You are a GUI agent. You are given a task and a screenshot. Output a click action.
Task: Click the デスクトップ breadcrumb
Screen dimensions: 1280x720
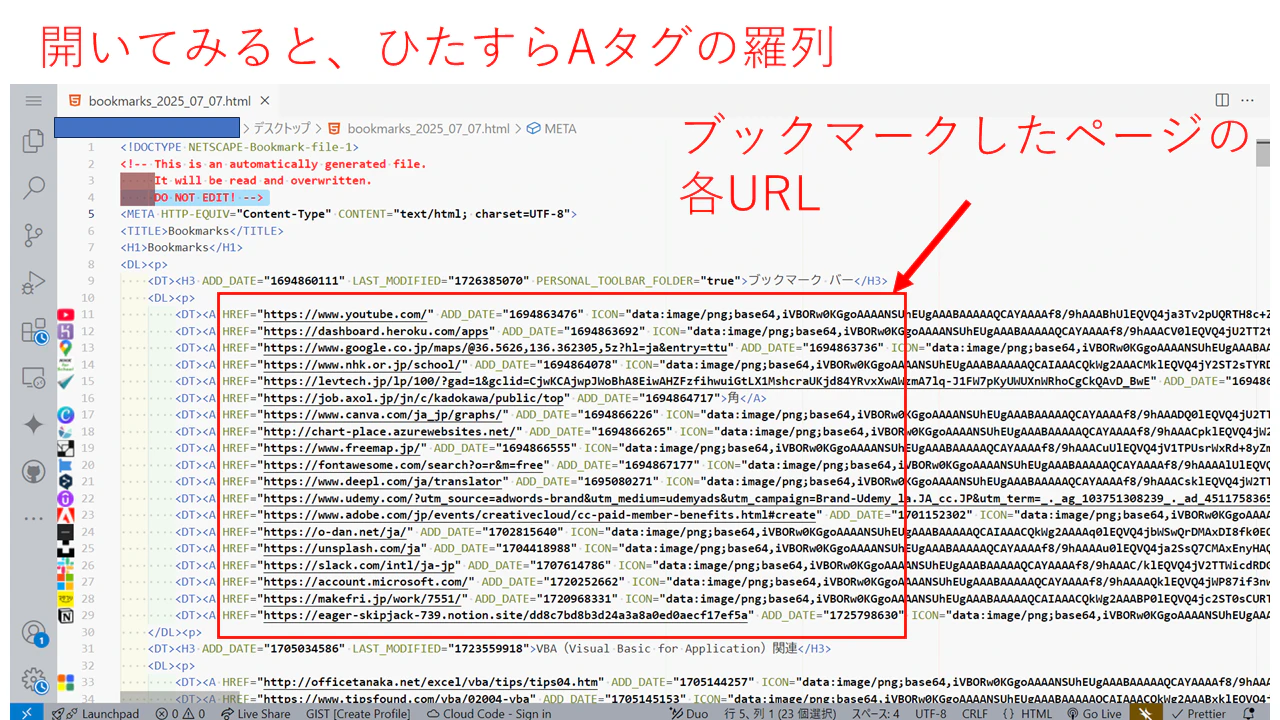point(282,129)
